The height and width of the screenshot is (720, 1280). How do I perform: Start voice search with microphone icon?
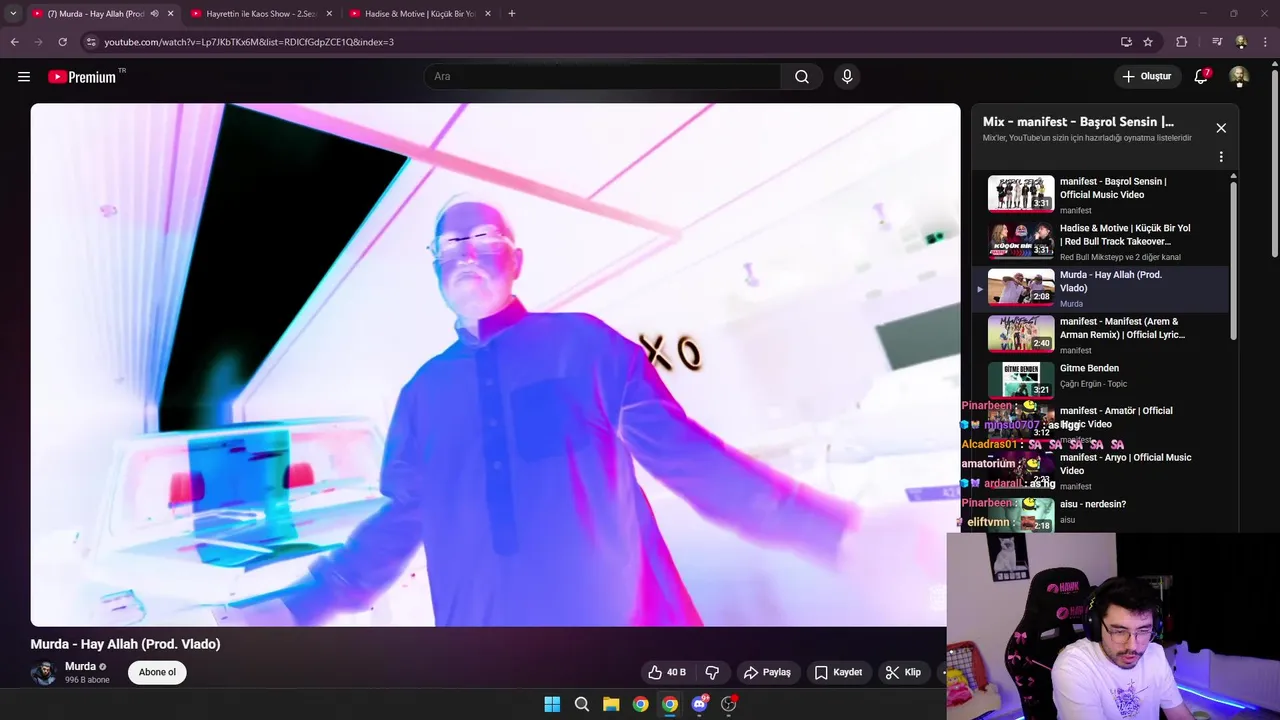coord(847,77)
